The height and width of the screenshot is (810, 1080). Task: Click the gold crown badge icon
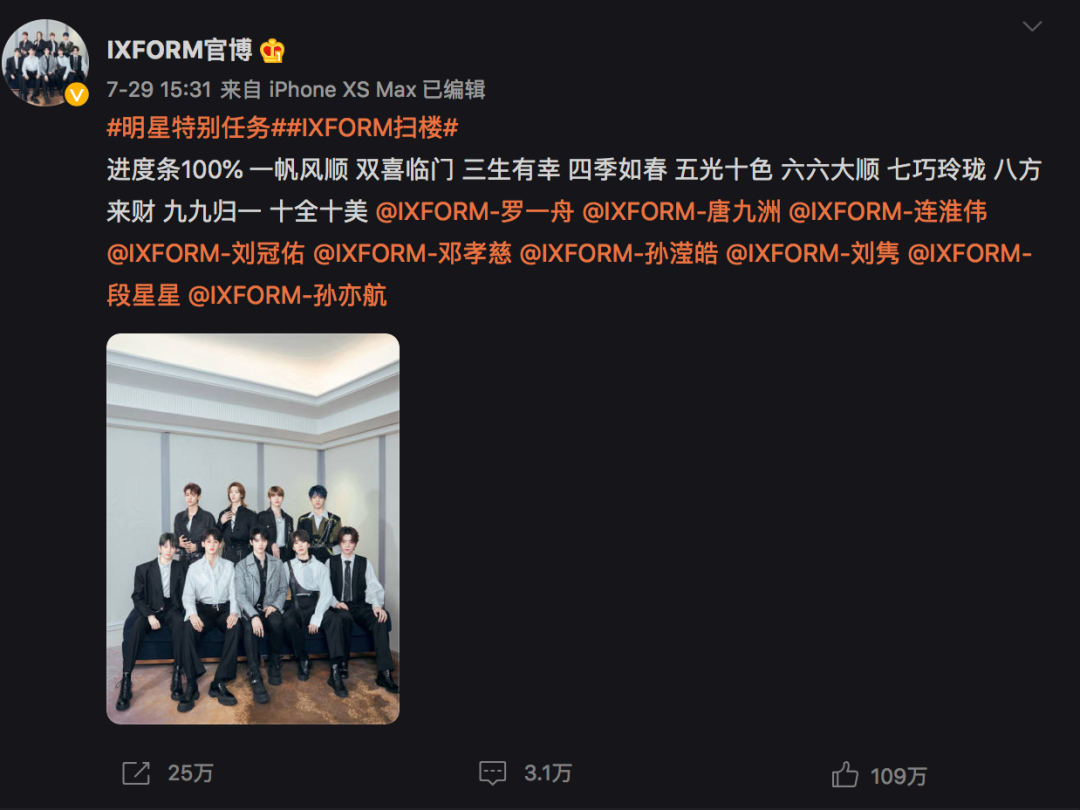tap(272, 50)
